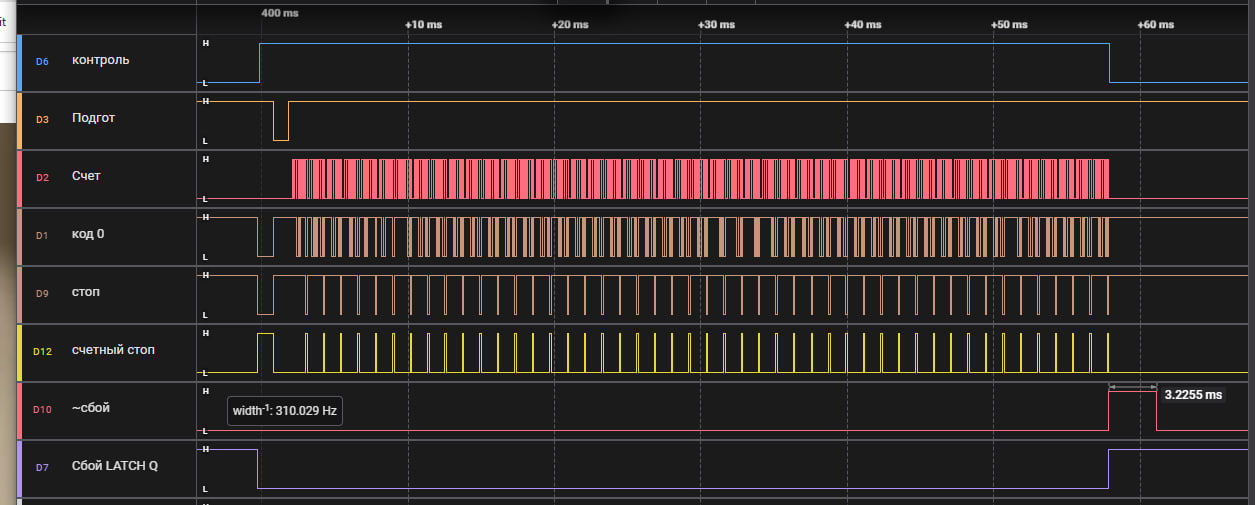The width and height of the screenshot is (1255, 505).
Task: Click the width 310.029 Hz measurement tooltip
Action: (285, 410)
